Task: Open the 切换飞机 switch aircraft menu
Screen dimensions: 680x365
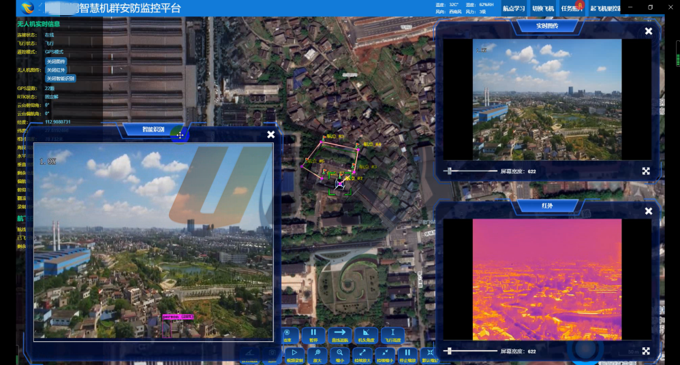Action: click(x=543, y=8)
